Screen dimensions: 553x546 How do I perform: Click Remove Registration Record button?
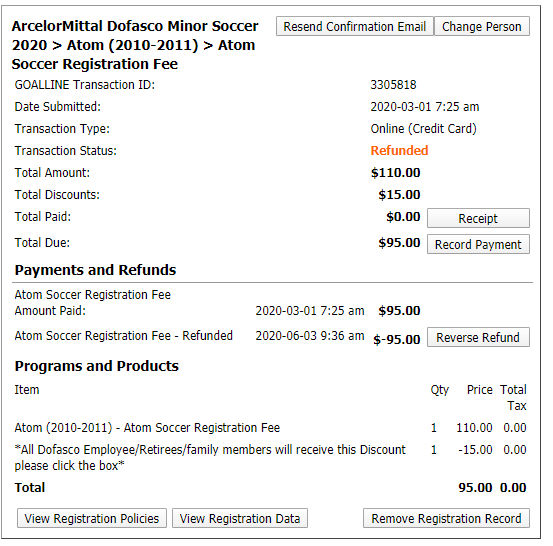[x=446, y=518]
